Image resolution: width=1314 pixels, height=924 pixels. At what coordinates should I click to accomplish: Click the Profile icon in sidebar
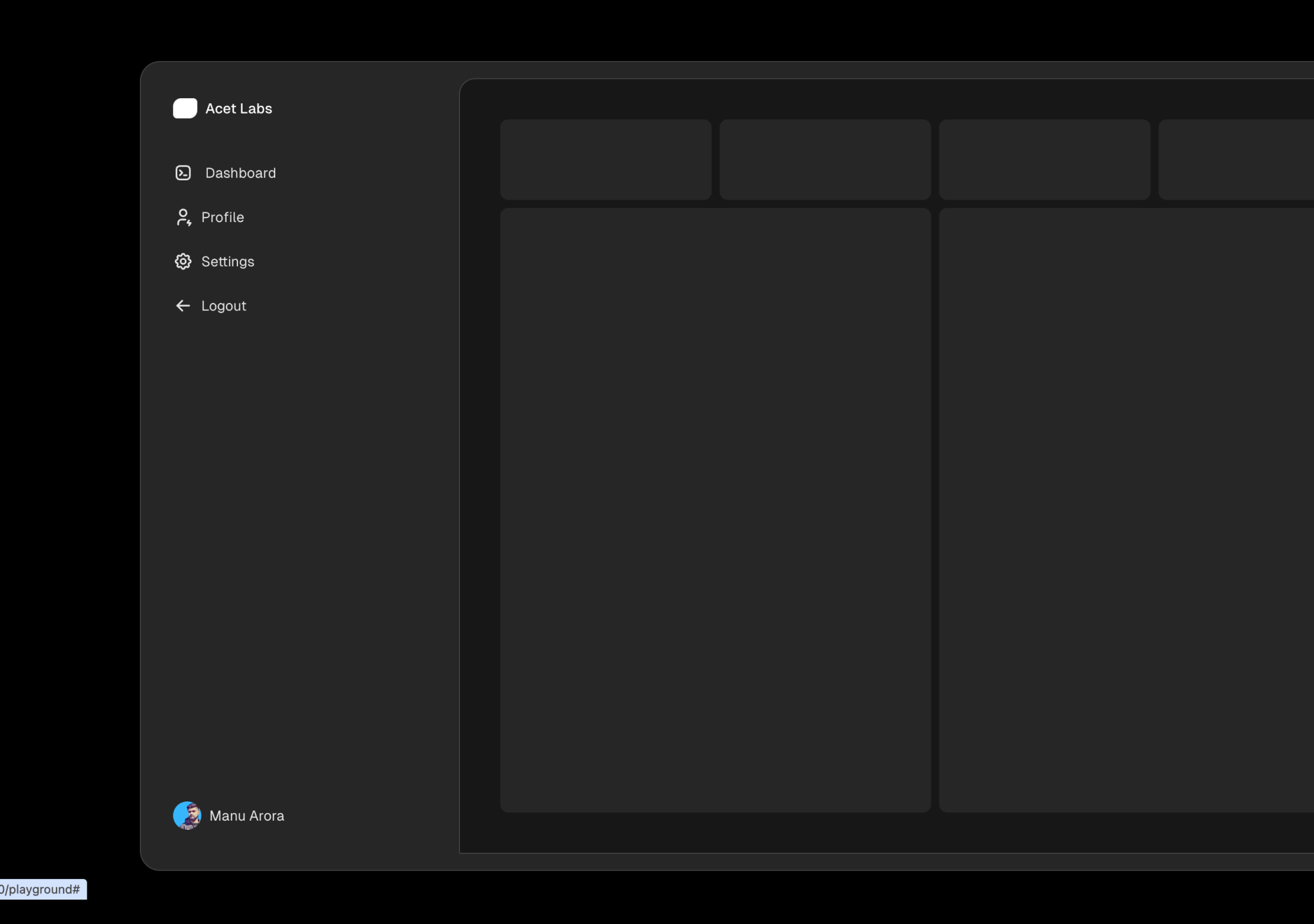click(x=182, y=217)
